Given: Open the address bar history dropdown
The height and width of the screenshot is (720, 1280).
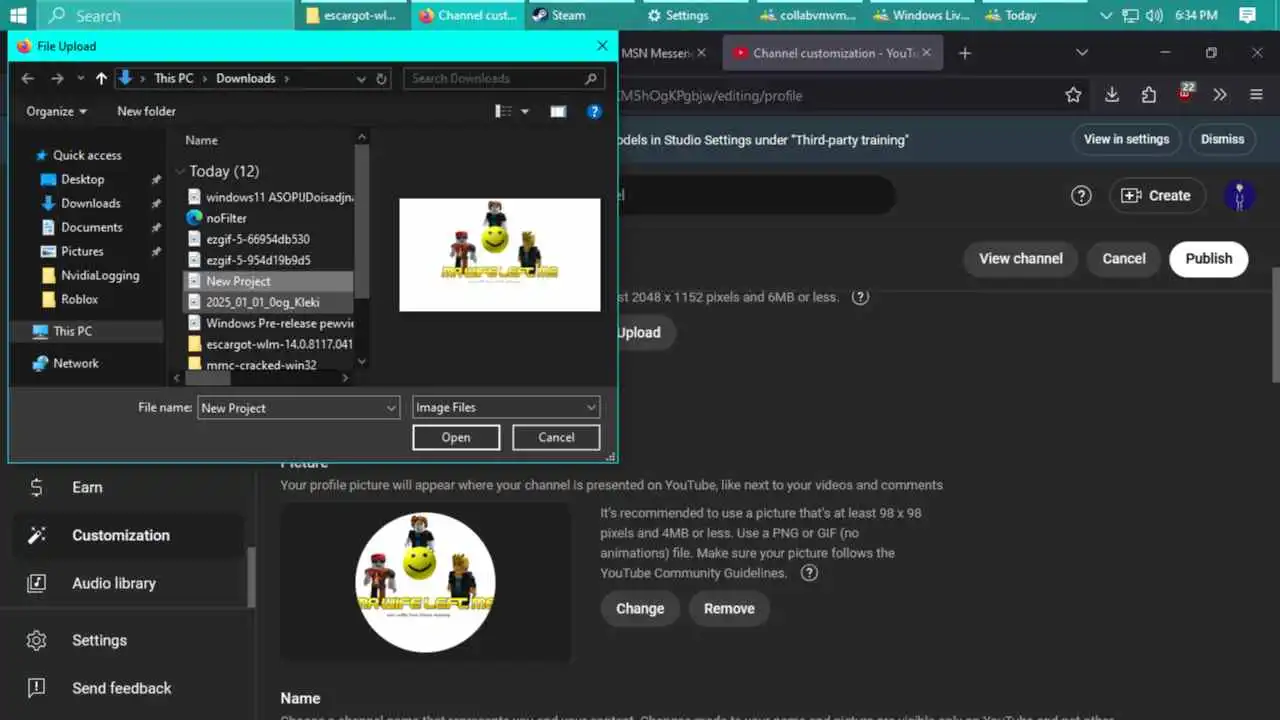Looking at the screenshot, I should [361, 78].
